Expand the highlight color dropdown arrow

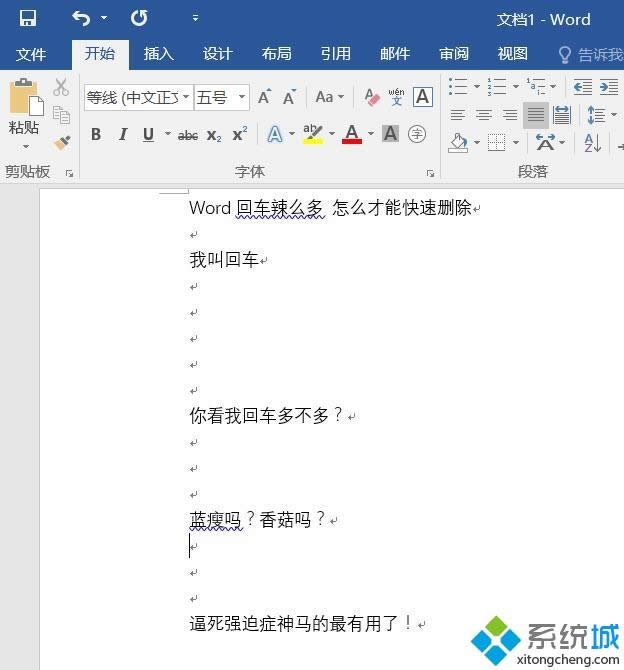(x=332, y=134)
